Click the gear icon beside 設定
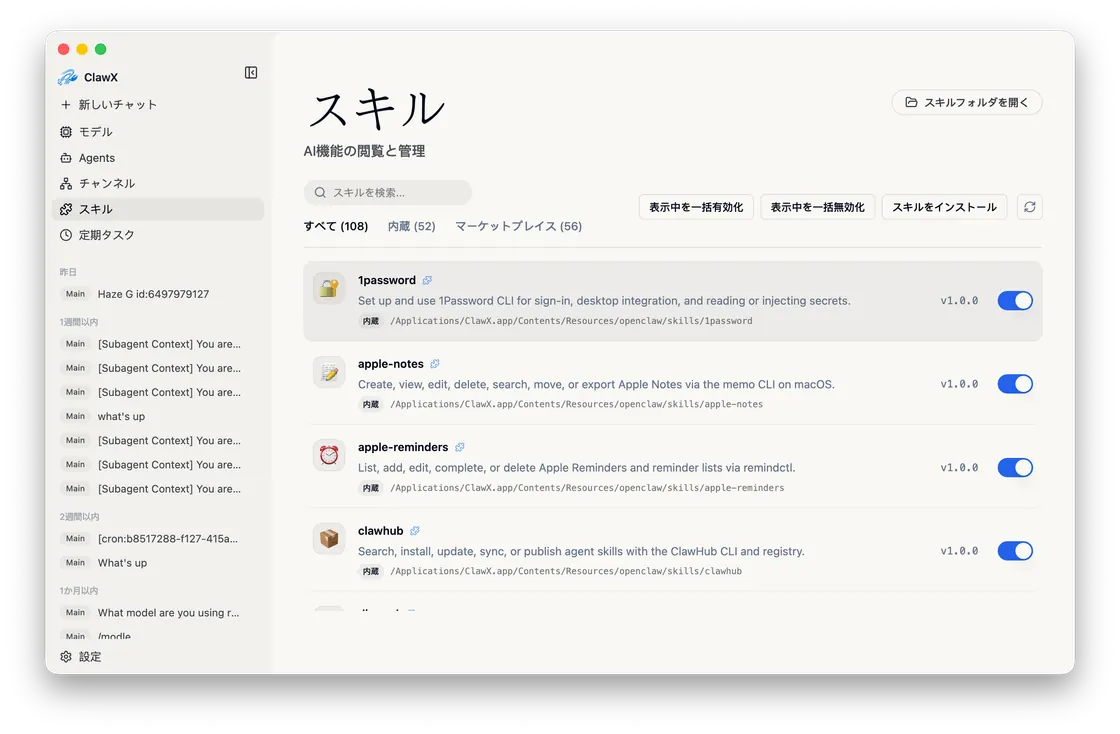1120x734 pixels. pyautogui.click(x=66, y=657)
